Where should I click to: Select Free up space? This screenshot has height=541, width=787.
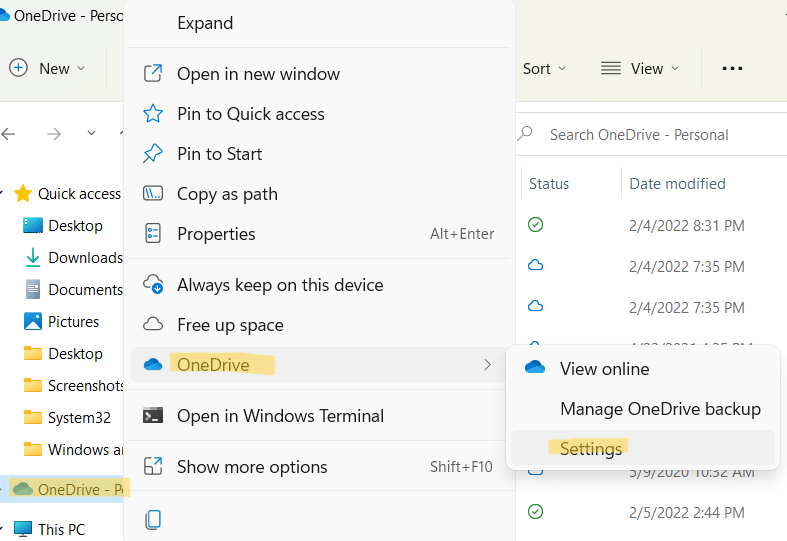click(x=319, y=325)
